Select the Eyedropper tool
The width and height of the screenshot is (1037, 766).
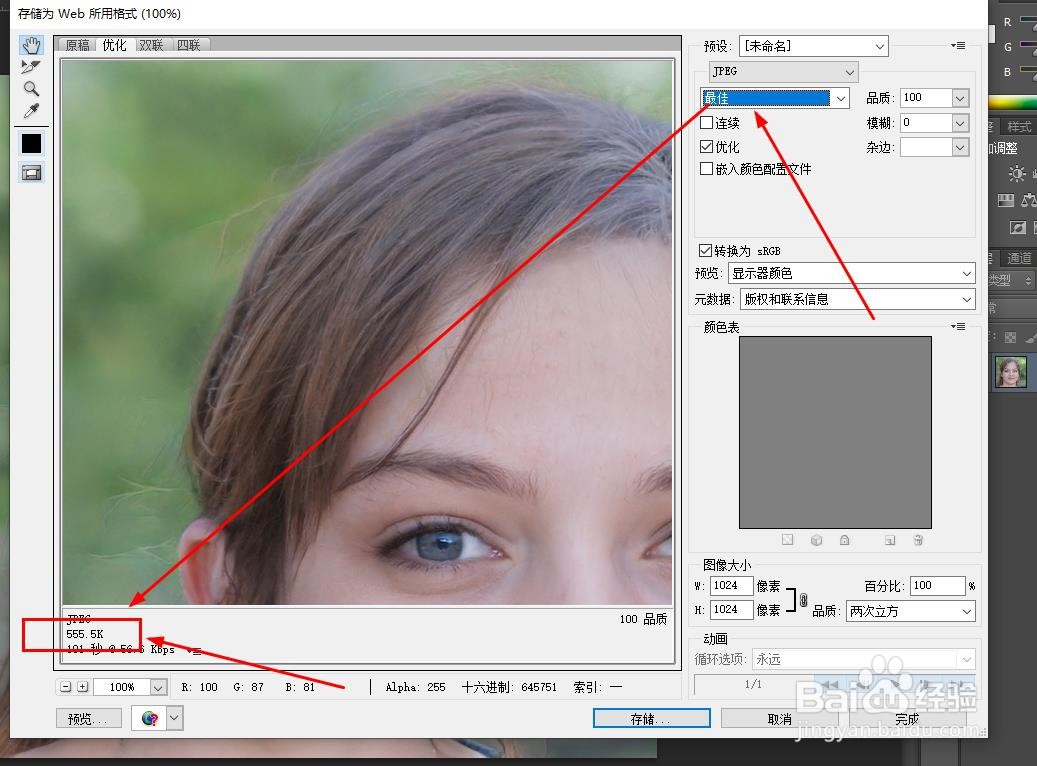pos(31,112)
